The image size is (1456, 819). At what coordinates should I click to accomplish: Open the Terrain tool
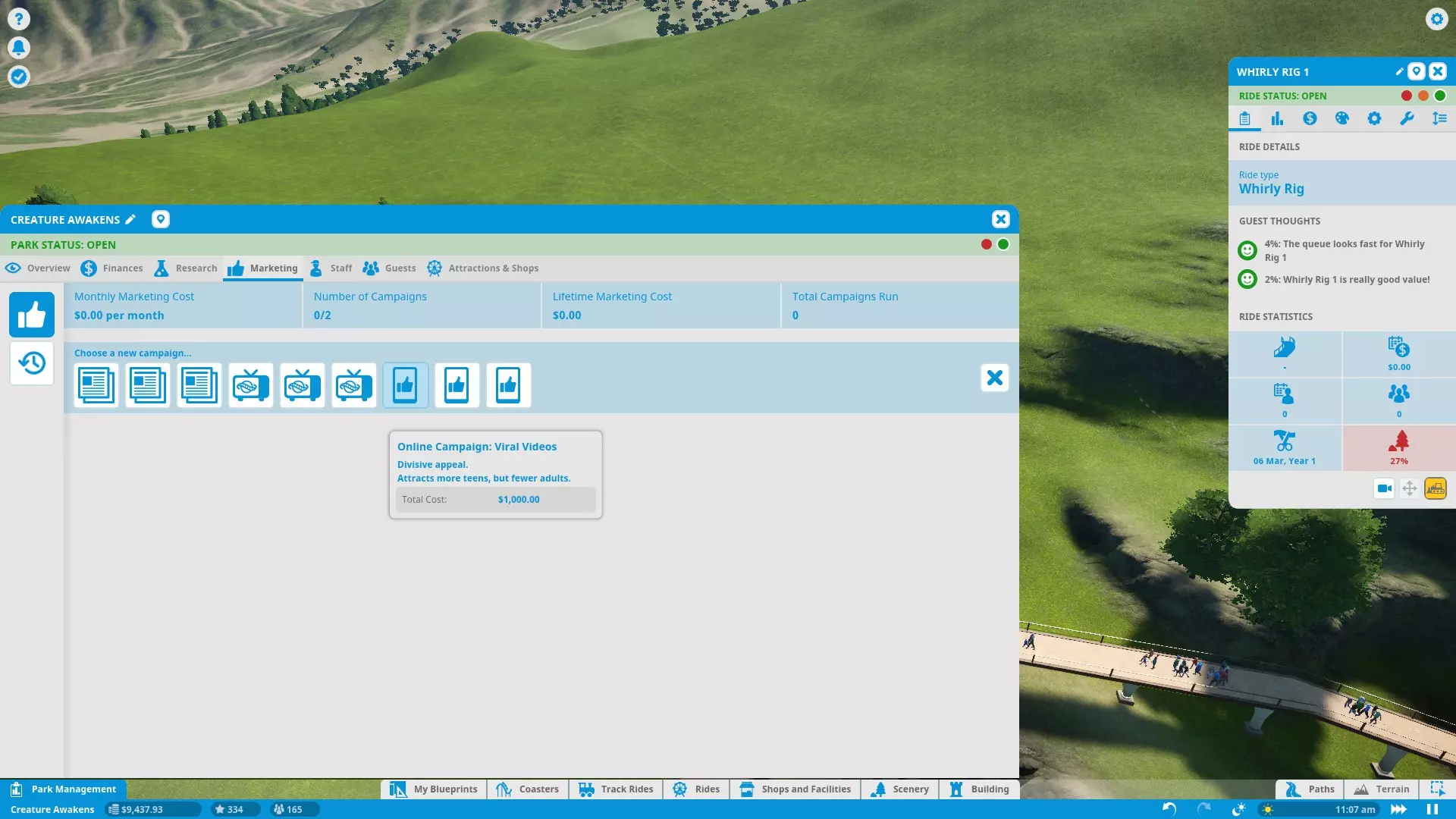pos(1382,789)
